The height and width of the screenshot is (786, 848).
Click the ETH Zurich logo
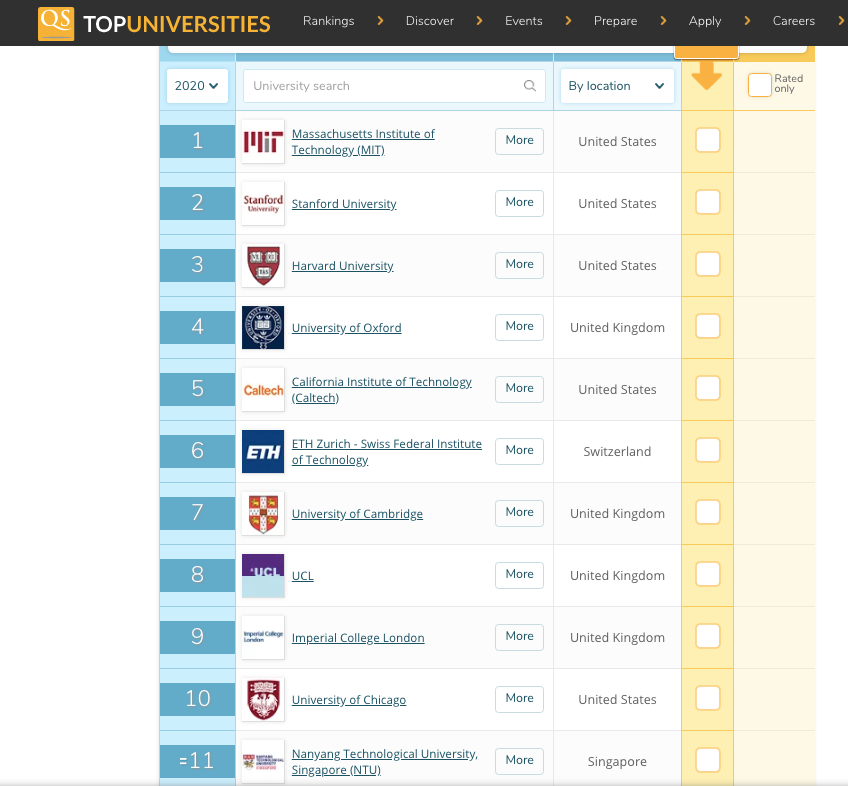point(263,451)
